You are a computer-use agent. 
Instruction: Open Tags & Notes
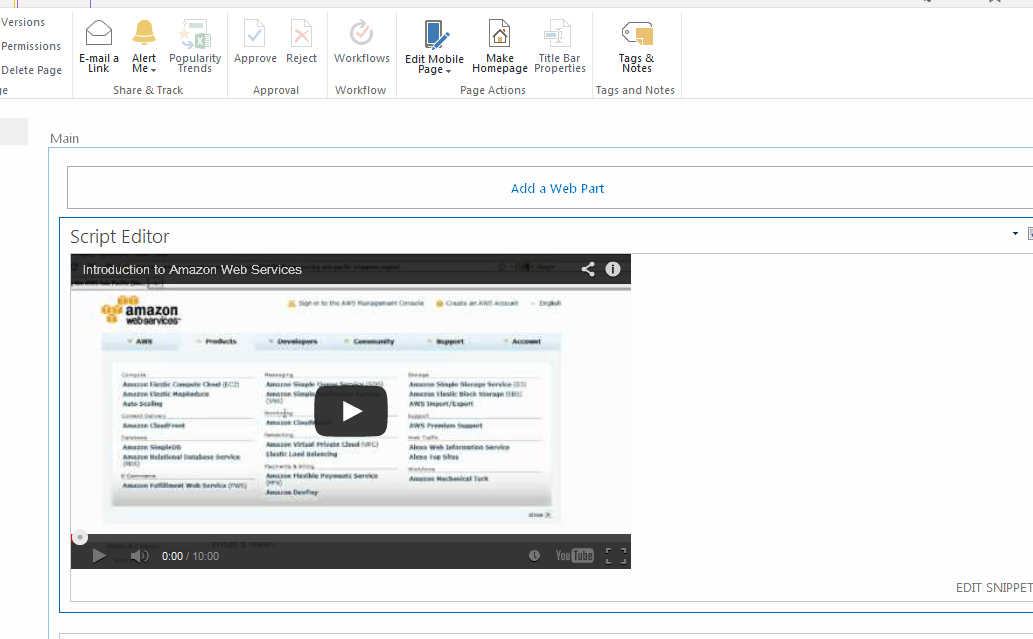636,45
